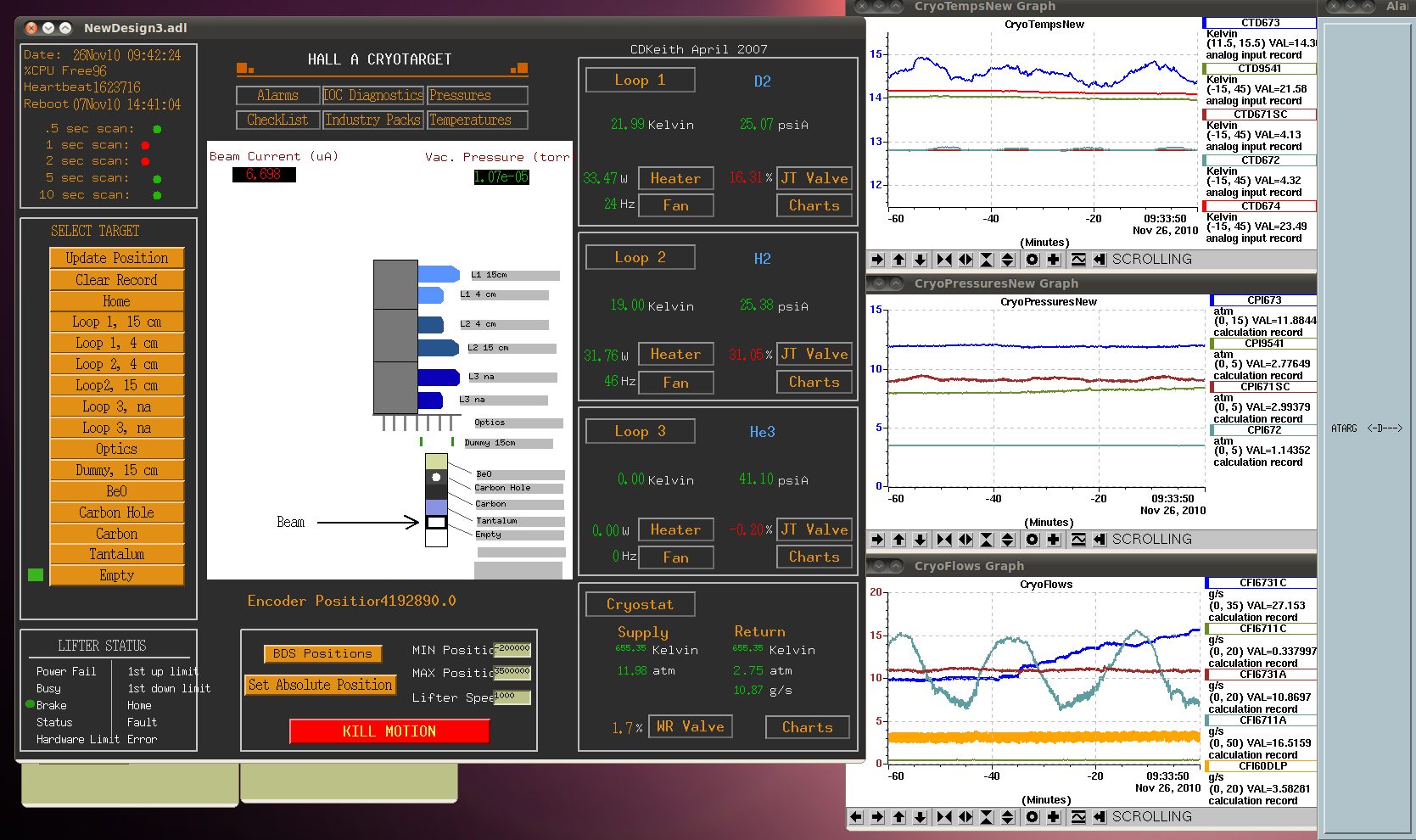Click curve display icon in CryoTempsNew toolbar
Screen dimensions: 1416x840
click(x=1078, y=260)
